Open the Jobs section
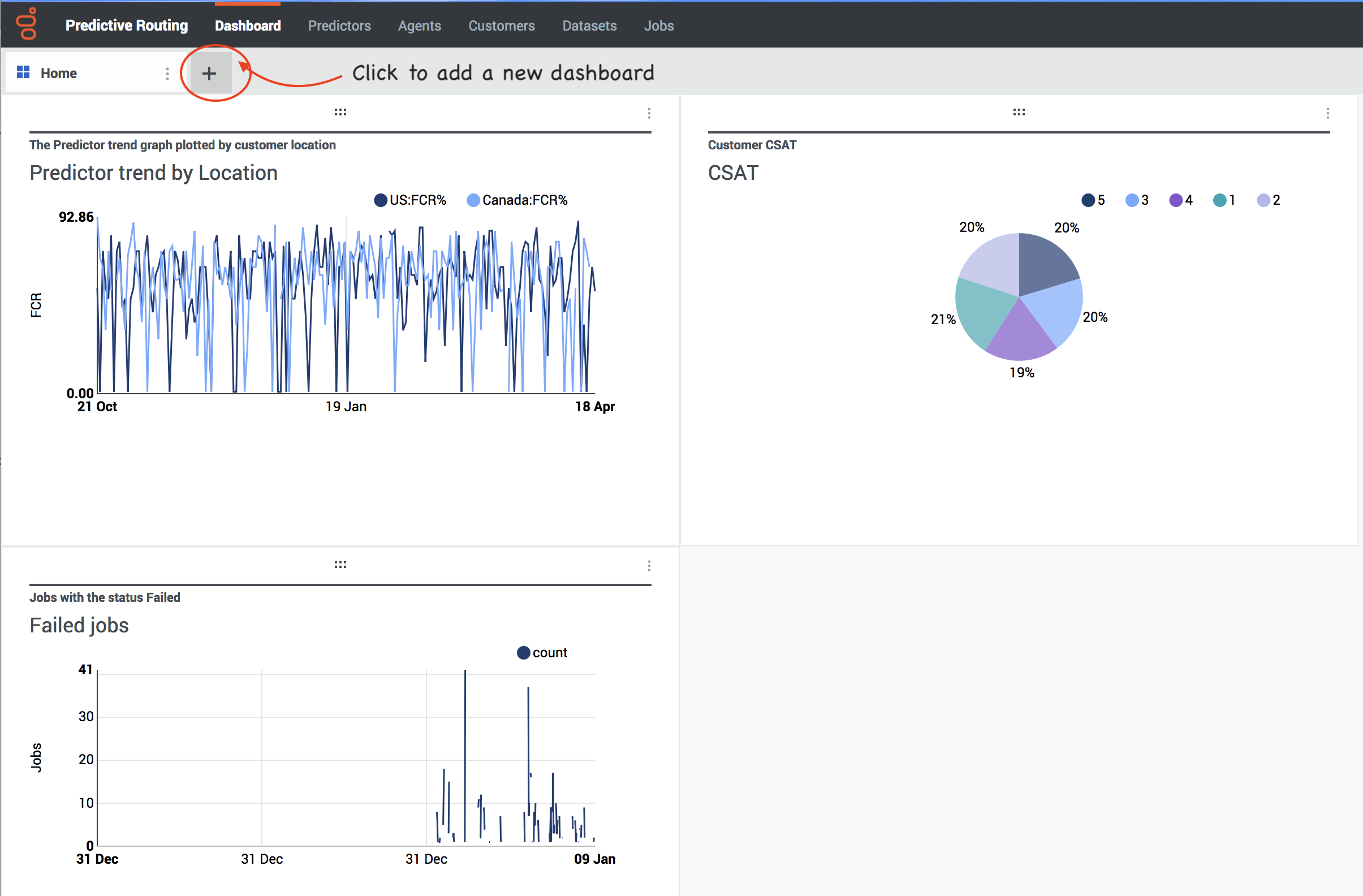 (x=658, y=25)
